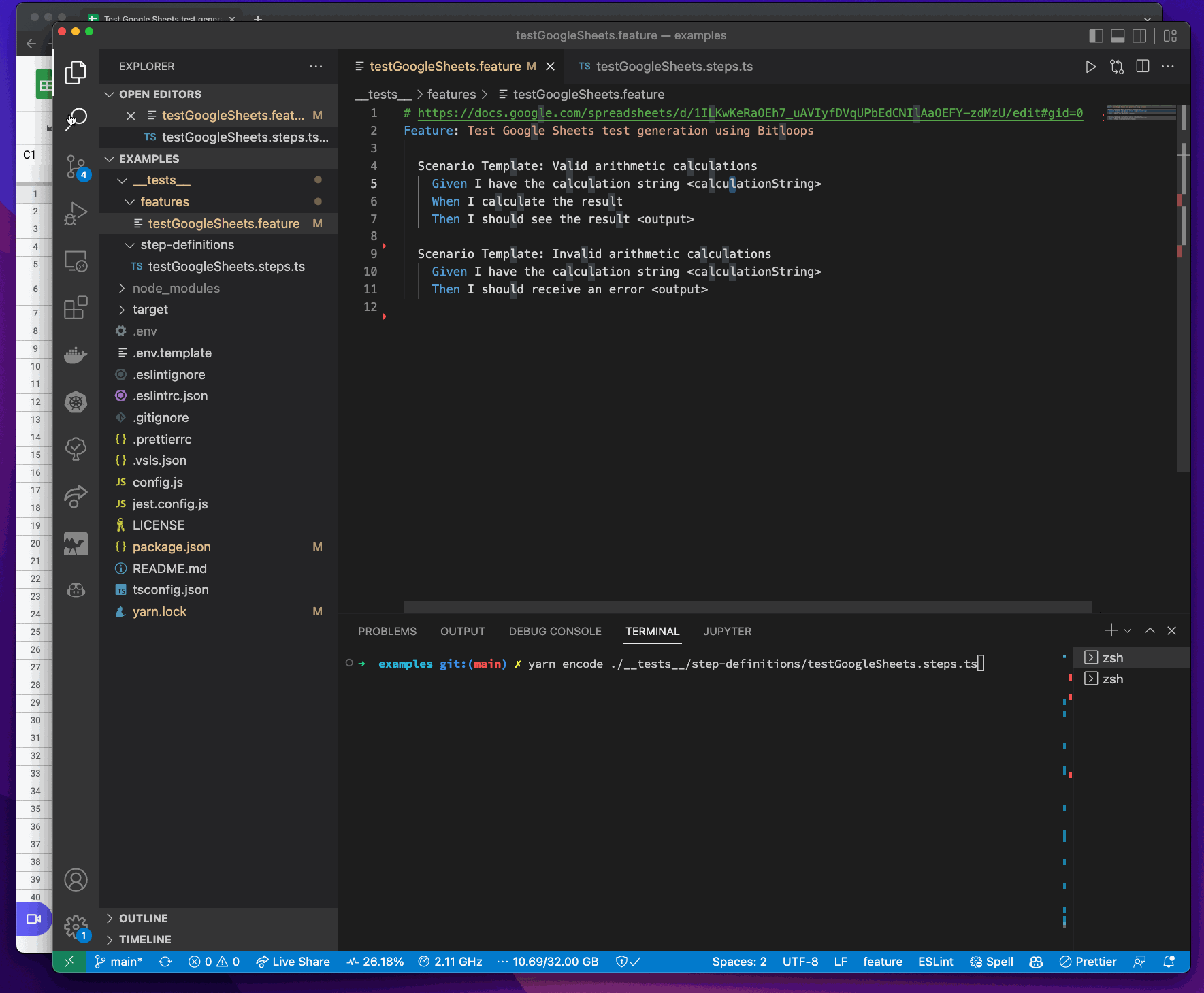Open the Search view in activity bar
Viewport: 1204px width, 993px height.
tap(76, 118)
